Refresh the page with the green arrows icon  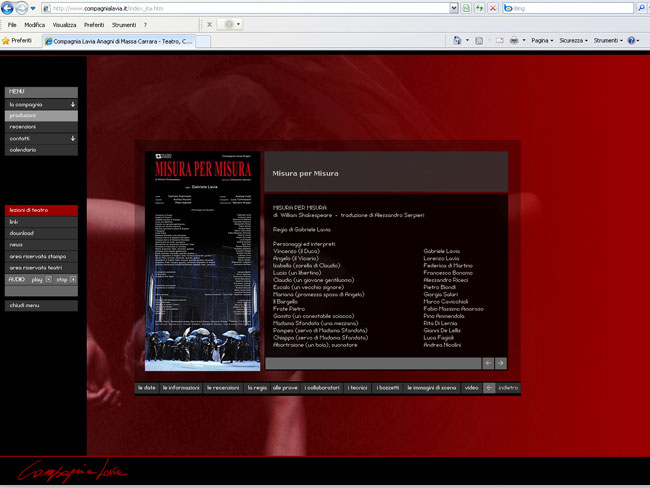pos(480,8)
